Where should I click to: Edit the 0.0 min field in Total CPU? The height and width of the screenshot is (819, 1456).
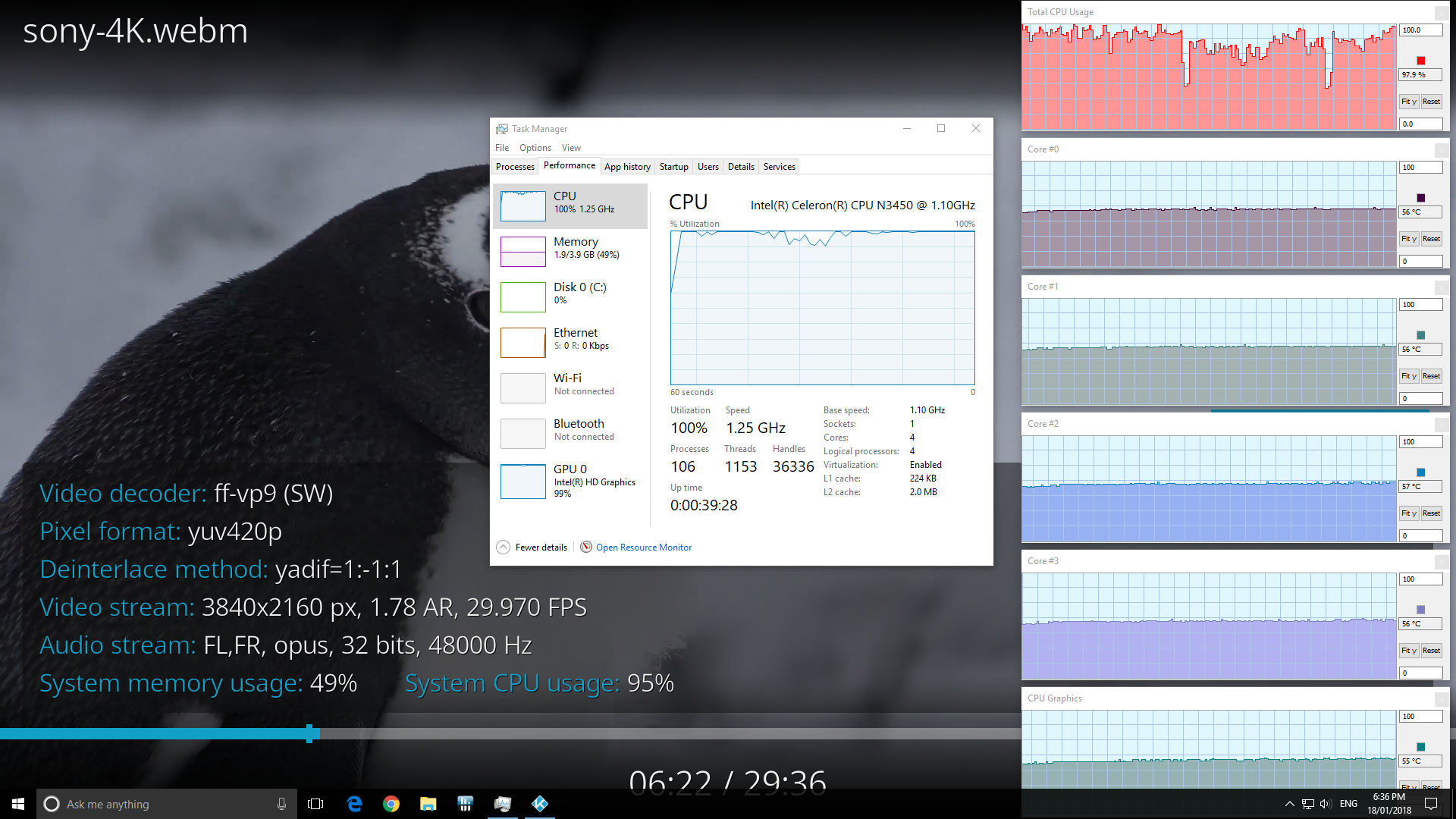point(1420,124)
